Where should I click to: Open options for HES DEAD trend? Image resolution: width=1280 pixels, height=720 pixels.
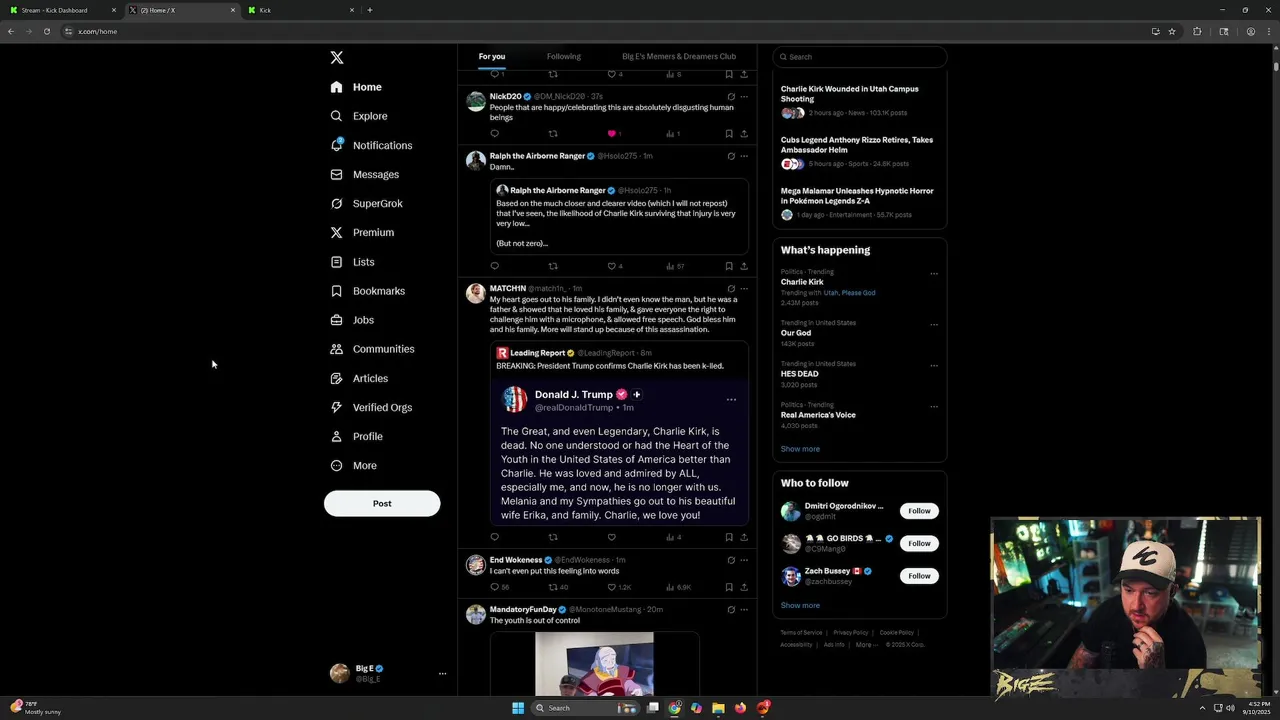click(934, 365)
